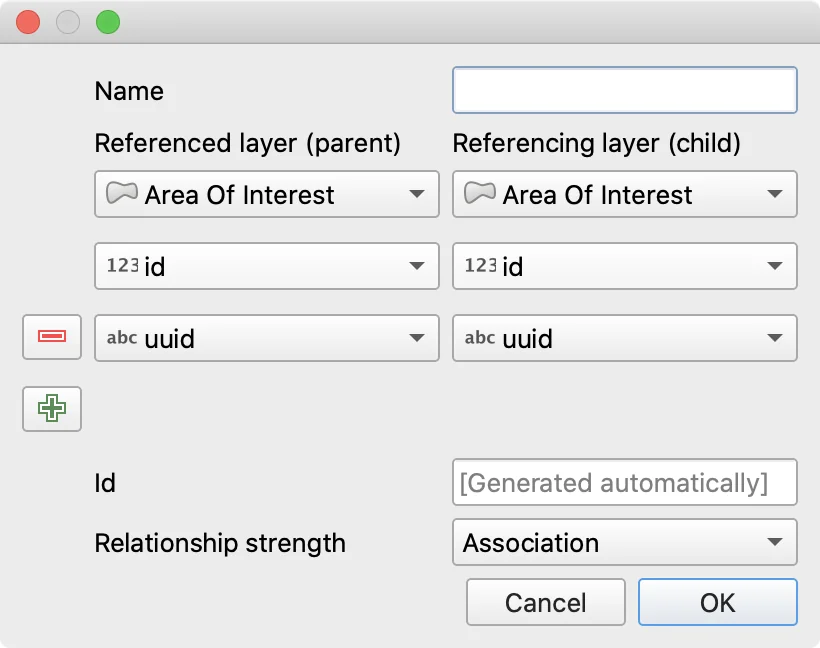Confirm the relation with OK
The image size is (820, 648).
(x=717, y=602)
